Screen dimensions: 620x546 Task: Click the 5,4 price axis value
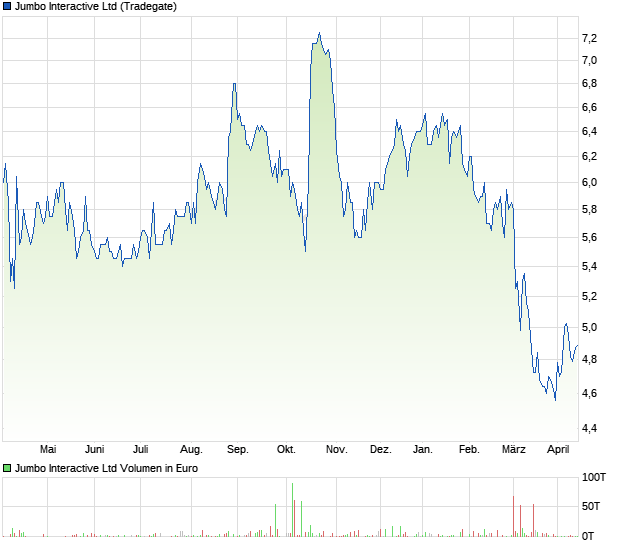point(589,266)
